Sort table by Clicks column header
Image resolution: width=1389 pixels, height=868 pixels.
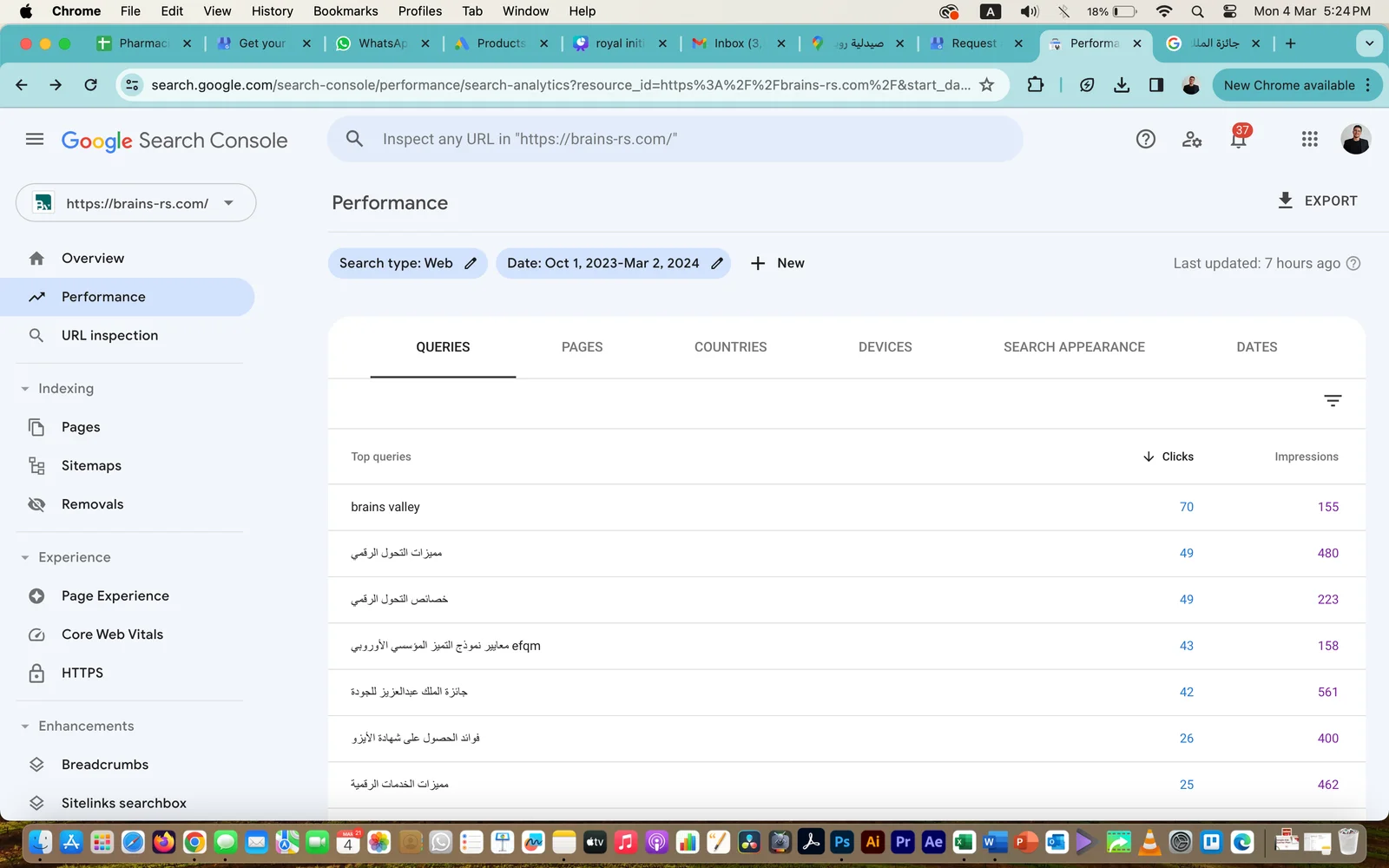(x=1168, y=457)
